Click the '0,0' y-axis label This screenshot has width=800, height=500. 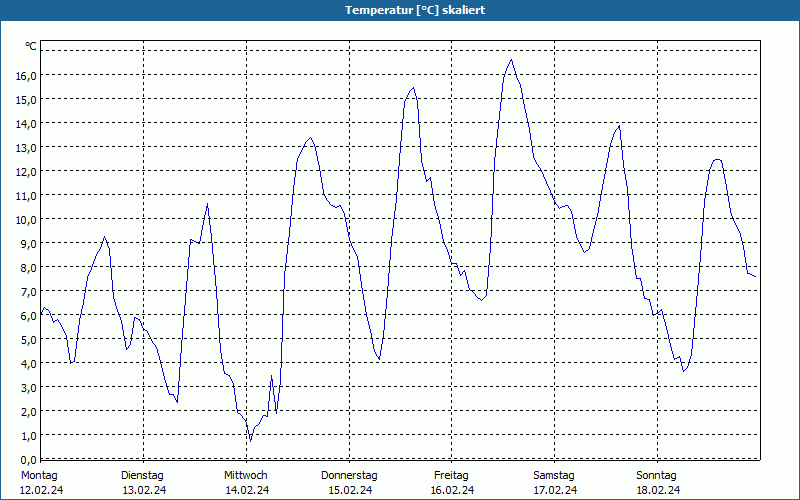click(x=28, y=459)
